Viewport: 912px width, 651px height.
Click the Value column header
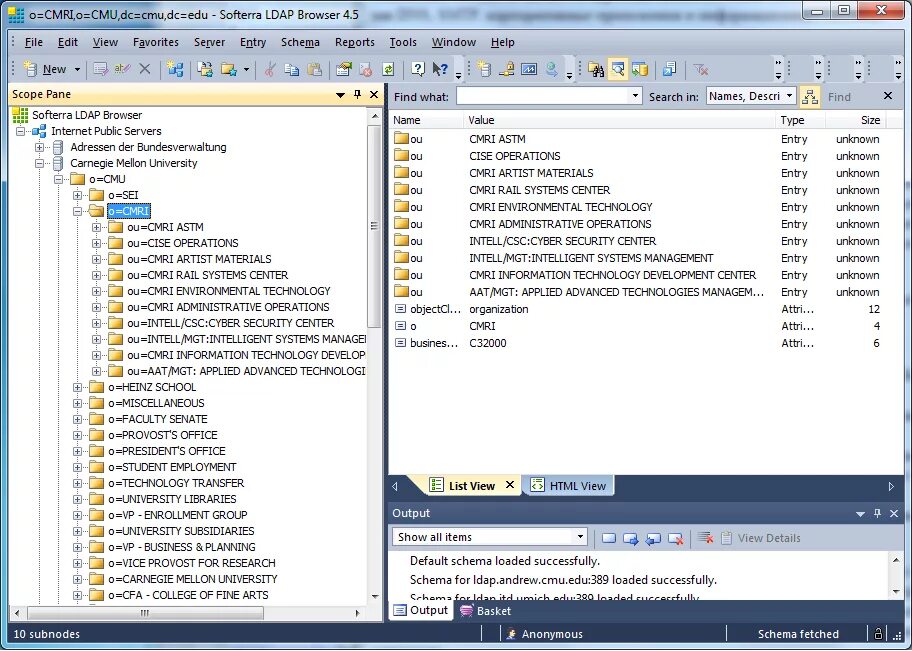(620, 120)
